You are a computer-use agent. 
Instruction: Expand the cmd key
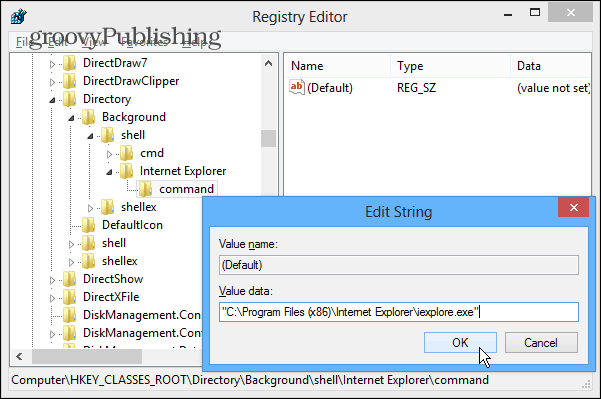point(109,154)
